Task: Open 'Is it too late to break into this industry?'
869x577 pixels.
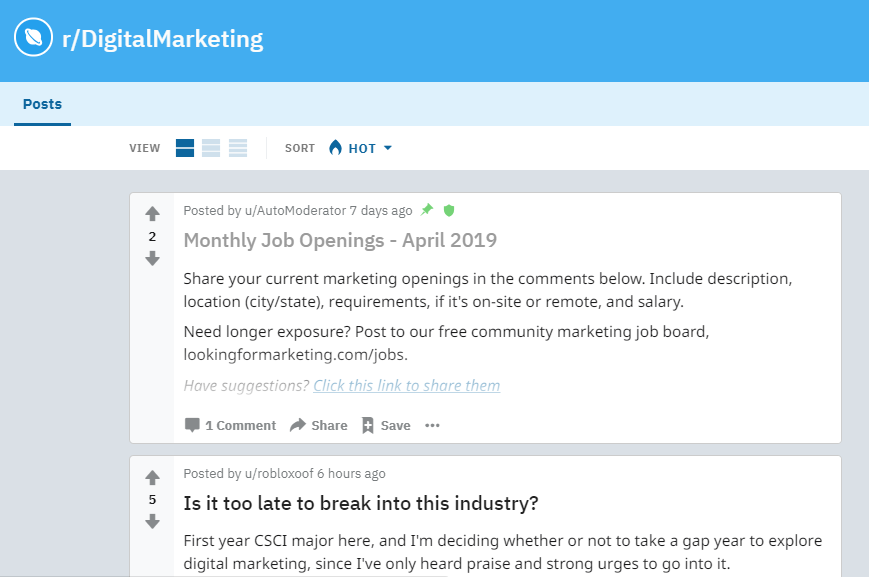Action: pos(361,503)
